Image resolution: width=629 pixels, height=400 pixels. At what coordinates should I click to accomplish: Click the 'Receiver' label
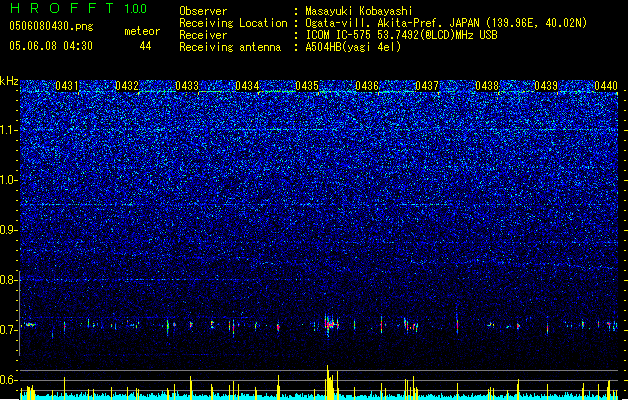click(203, 35)
